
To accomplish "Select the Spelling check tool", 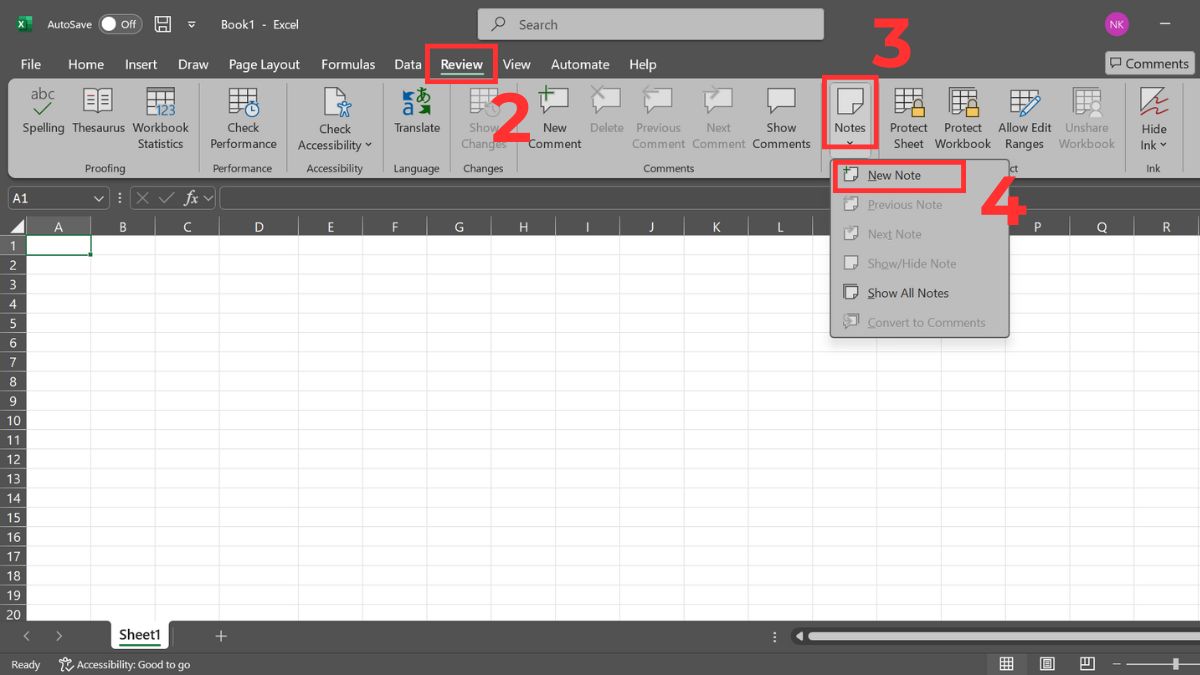I will pyautogui.click(x=43, y=113).
